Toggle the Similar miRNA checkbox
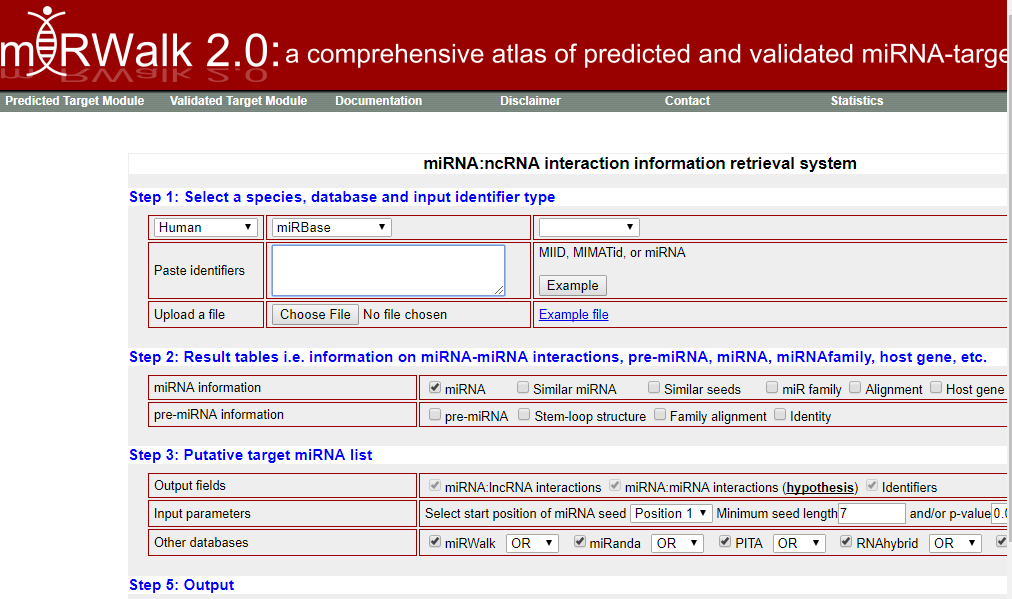Image resolution: width=1012 pixels, height=599 pixels. [523, 388]
